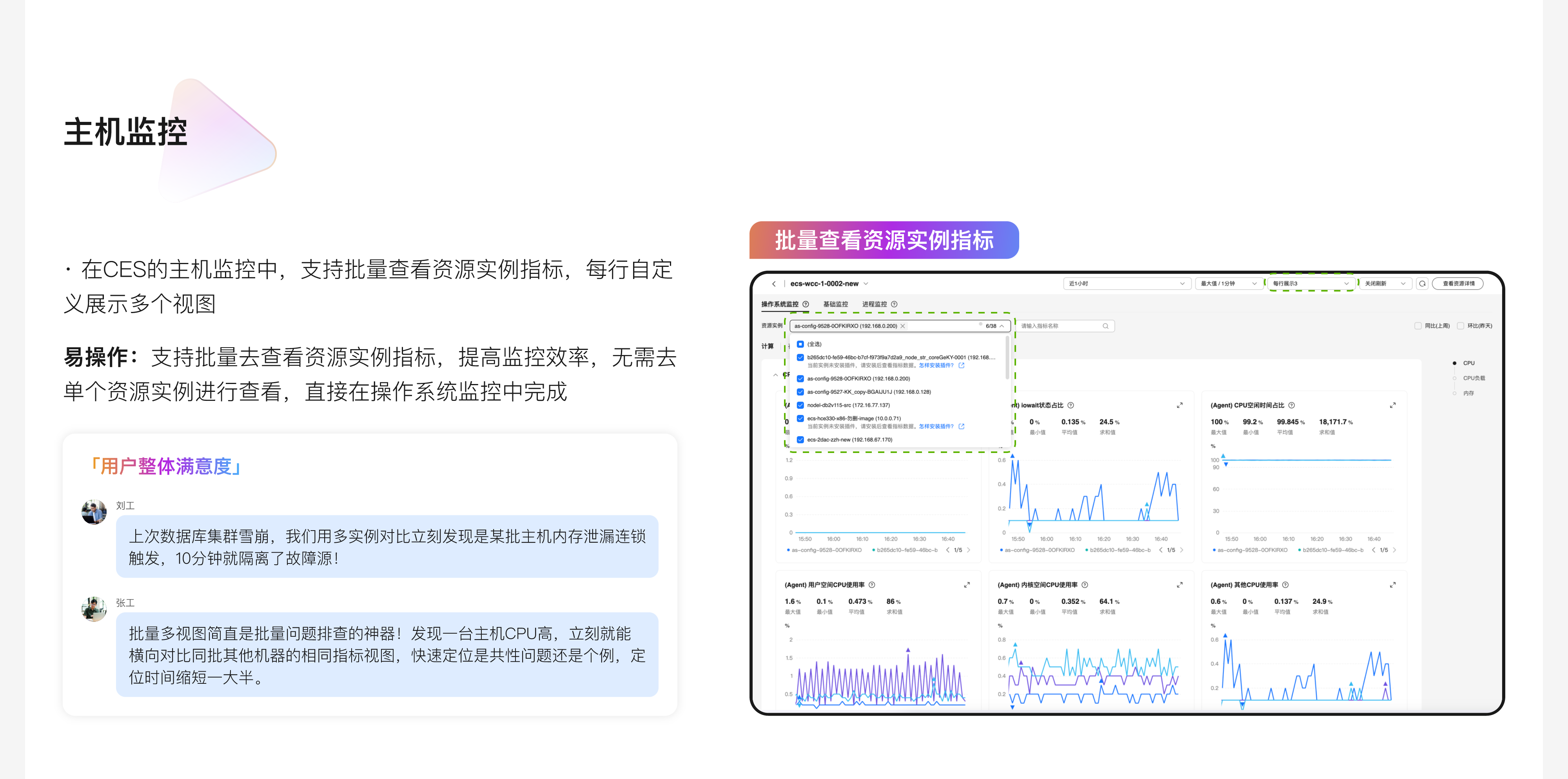Click the back arrow beside ecs-wcc-1-0002-new
This screenshot has height=779, width=1568.
point(774,284)
